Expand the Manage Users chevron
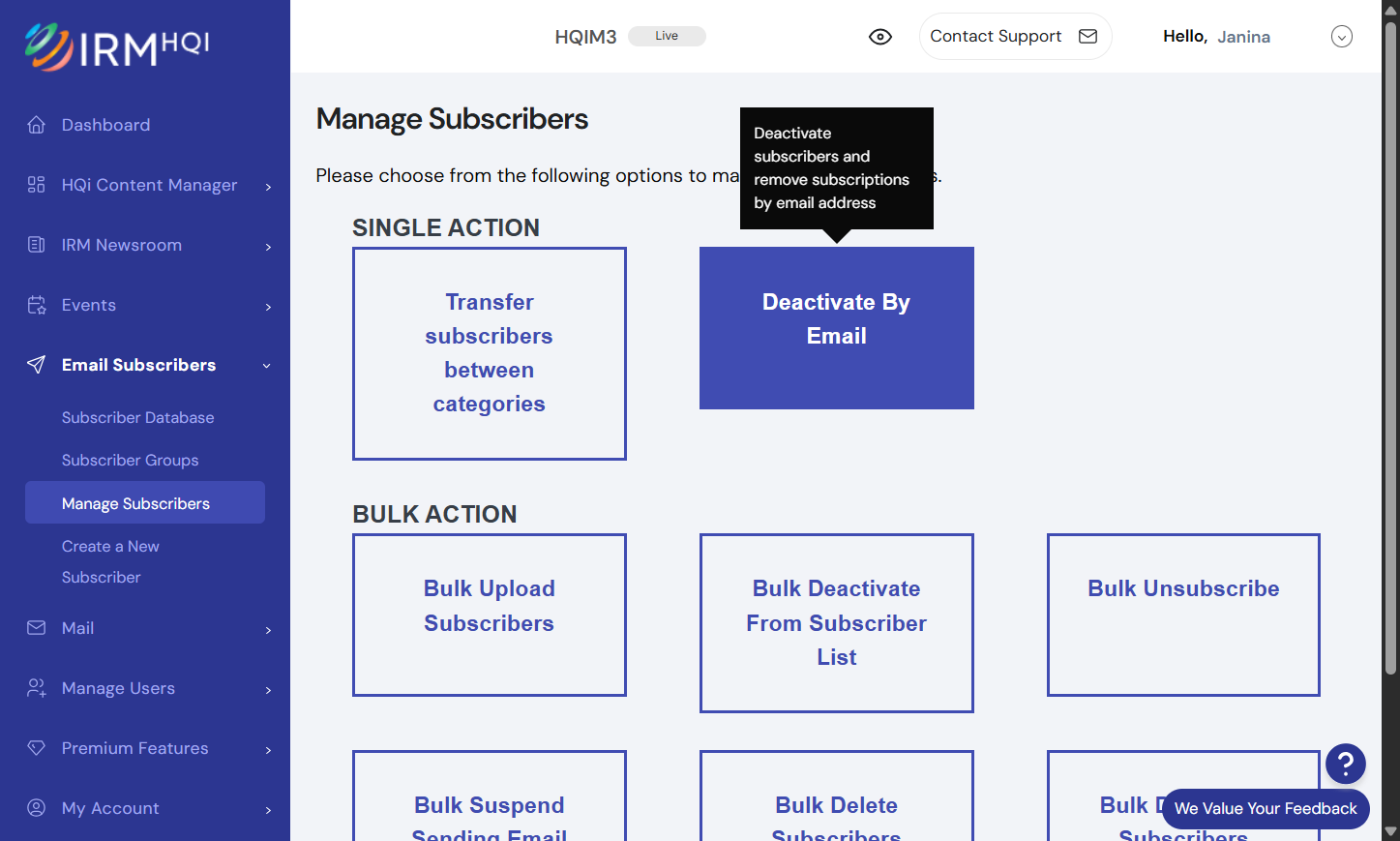Image resolution: width=1400 pixels, height=841 pixels. click(x=268, y=690)
